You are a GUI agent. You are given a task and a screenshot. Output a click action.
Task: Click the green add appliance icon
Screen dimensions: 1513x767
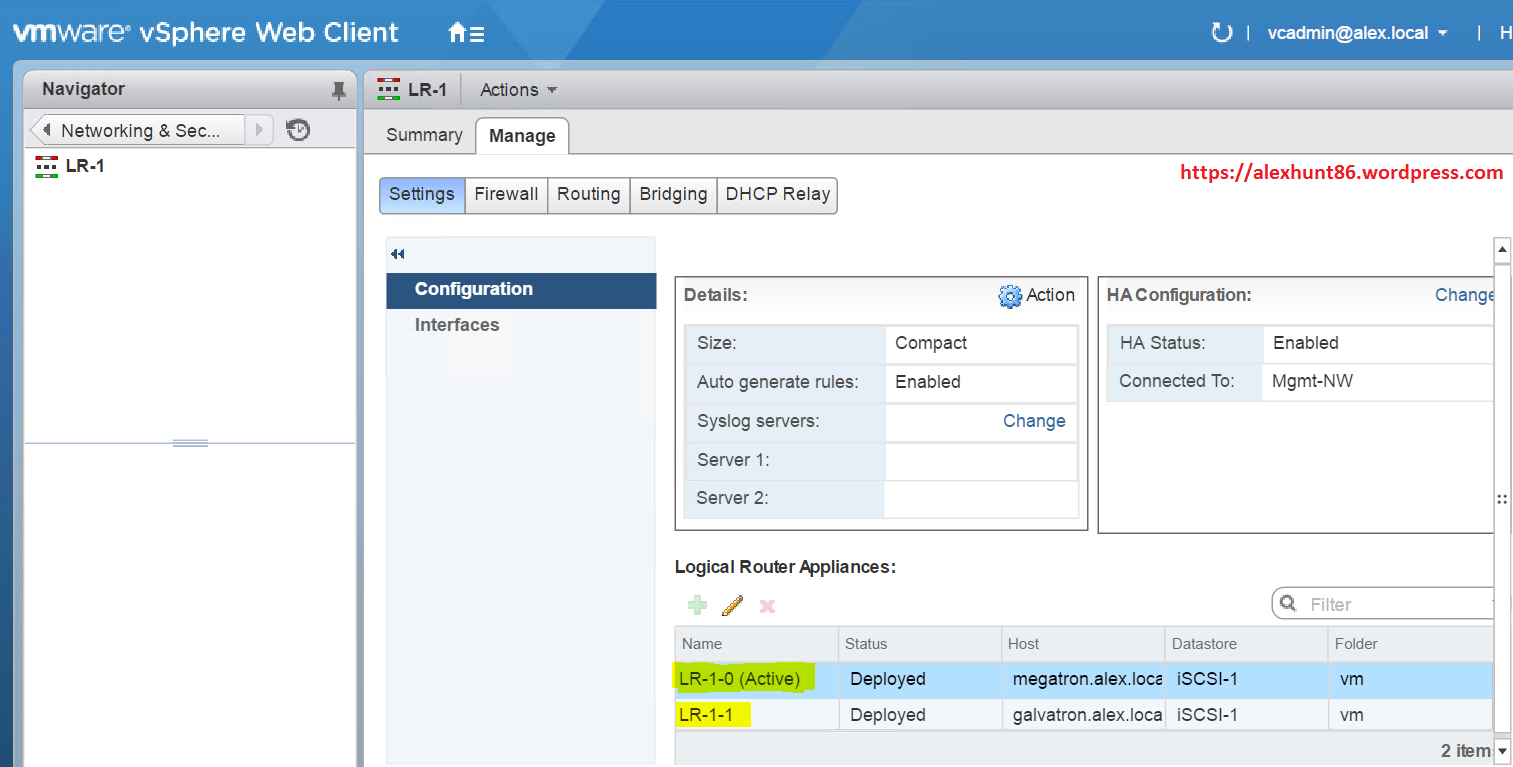pyautogui.click(x=697, y=605)
